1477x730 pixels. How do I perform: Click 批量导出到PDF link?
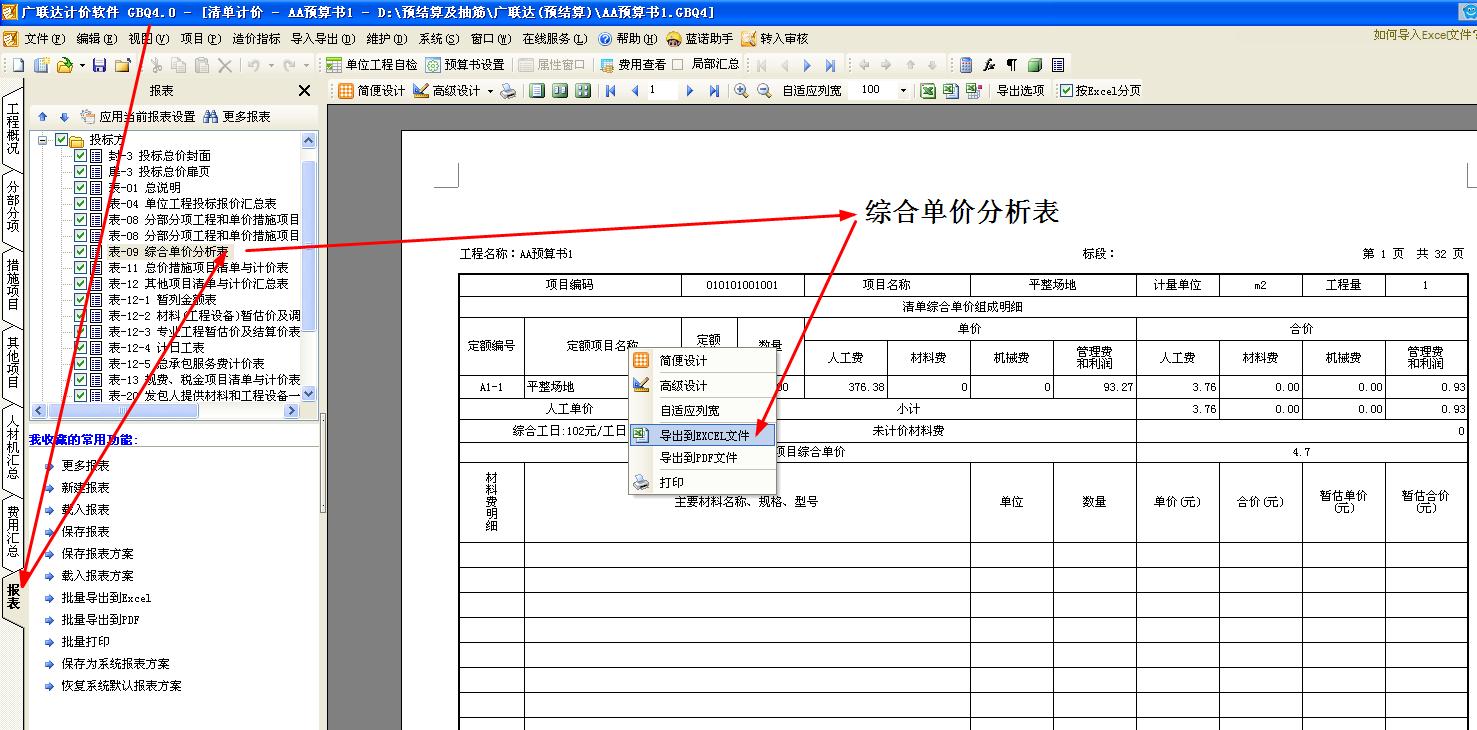[100, 620]
